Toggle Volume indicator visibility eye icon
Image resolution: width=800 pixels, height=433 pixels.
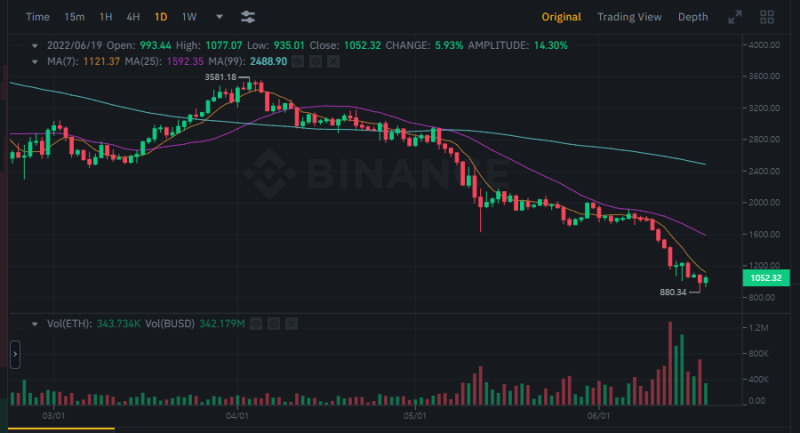tap(256, 324)
